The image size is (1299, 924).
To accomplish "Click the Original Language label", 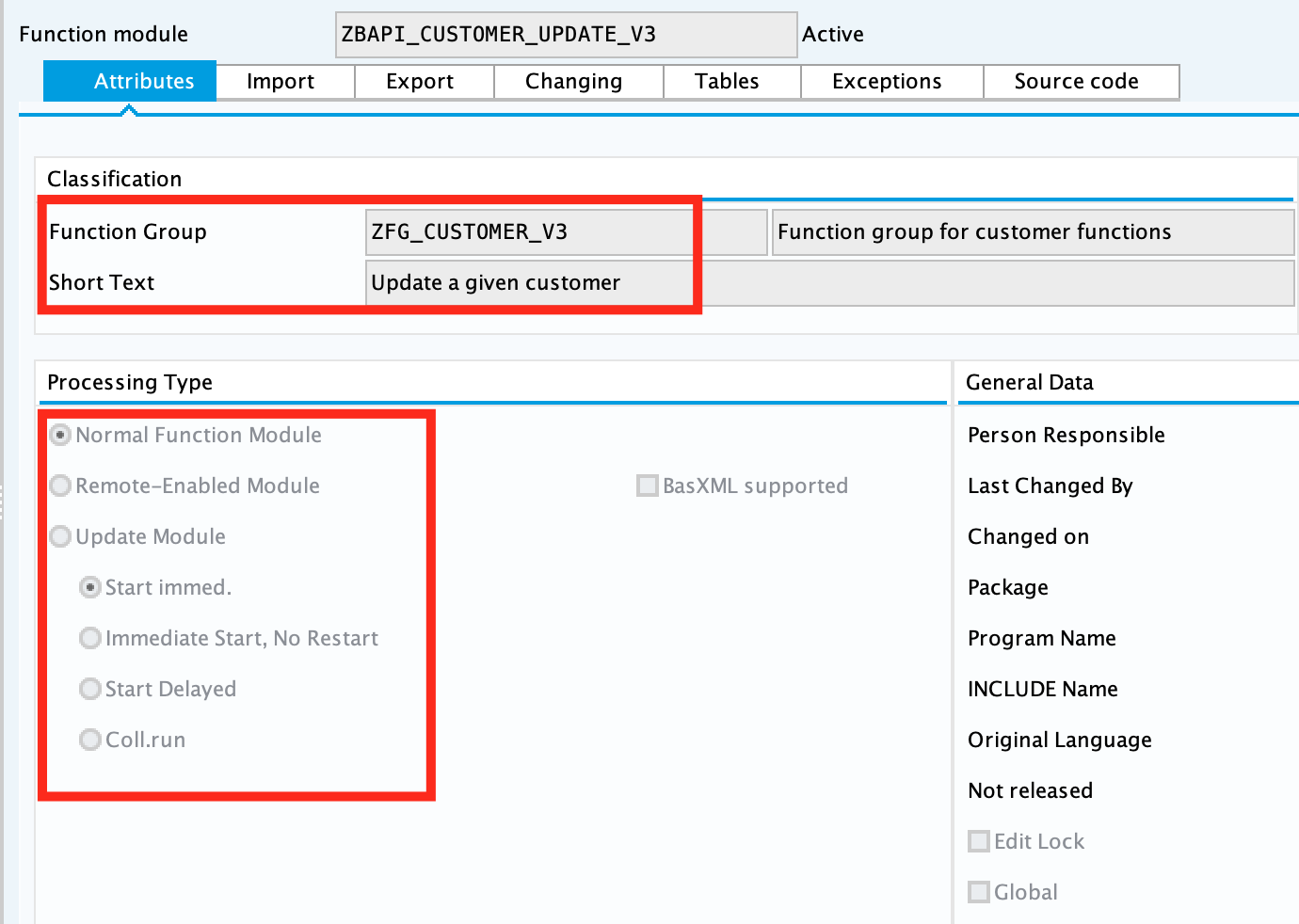I will pos(1060,740).
